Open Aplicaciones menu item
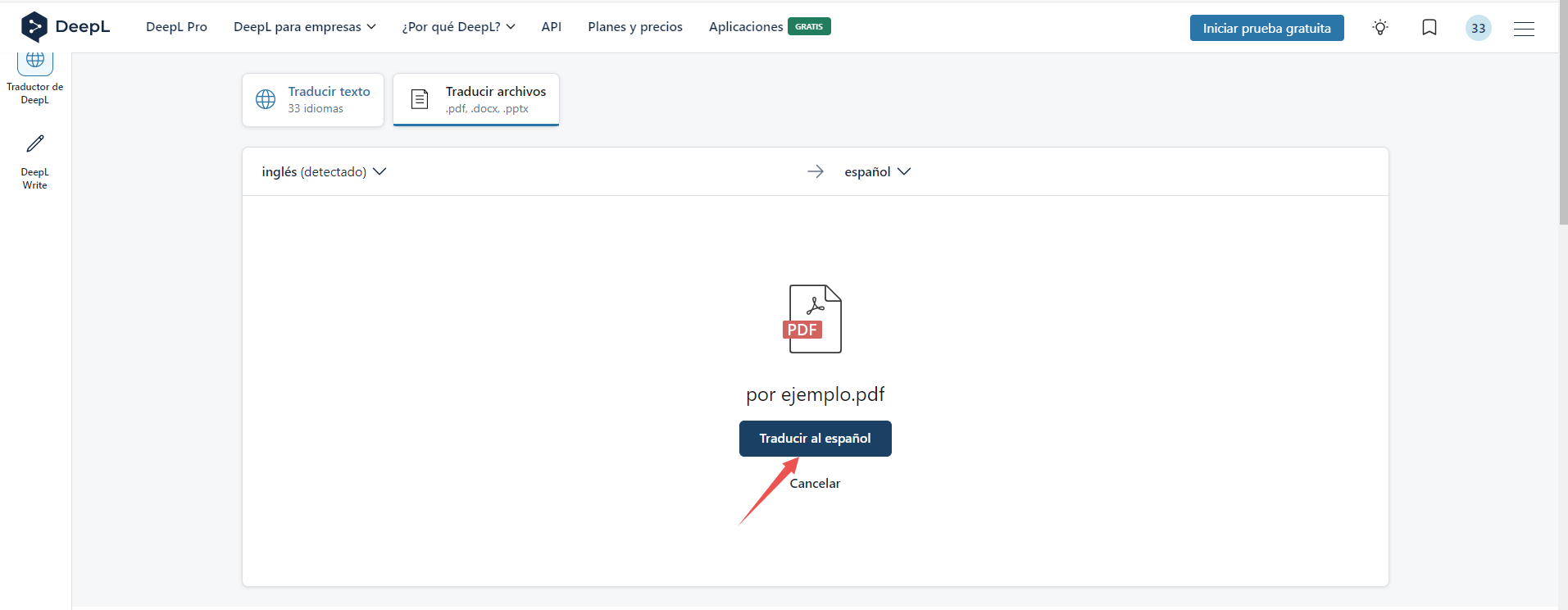1568x610 pixels. [x=746, y=27]
